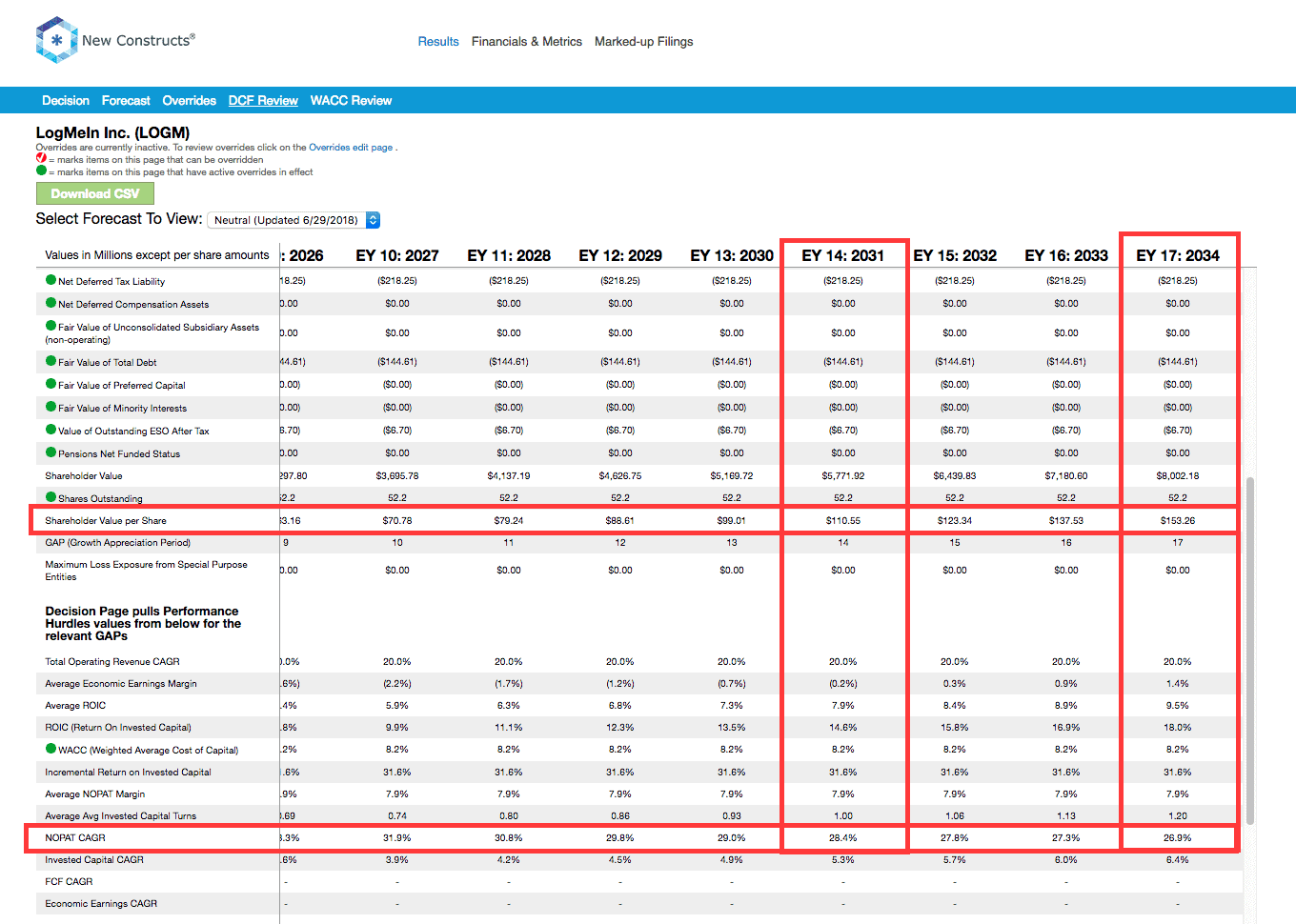Click the New Constructs snowflake logo
The width and height of the screenshot is (1296, 924).
pos(56,40)
